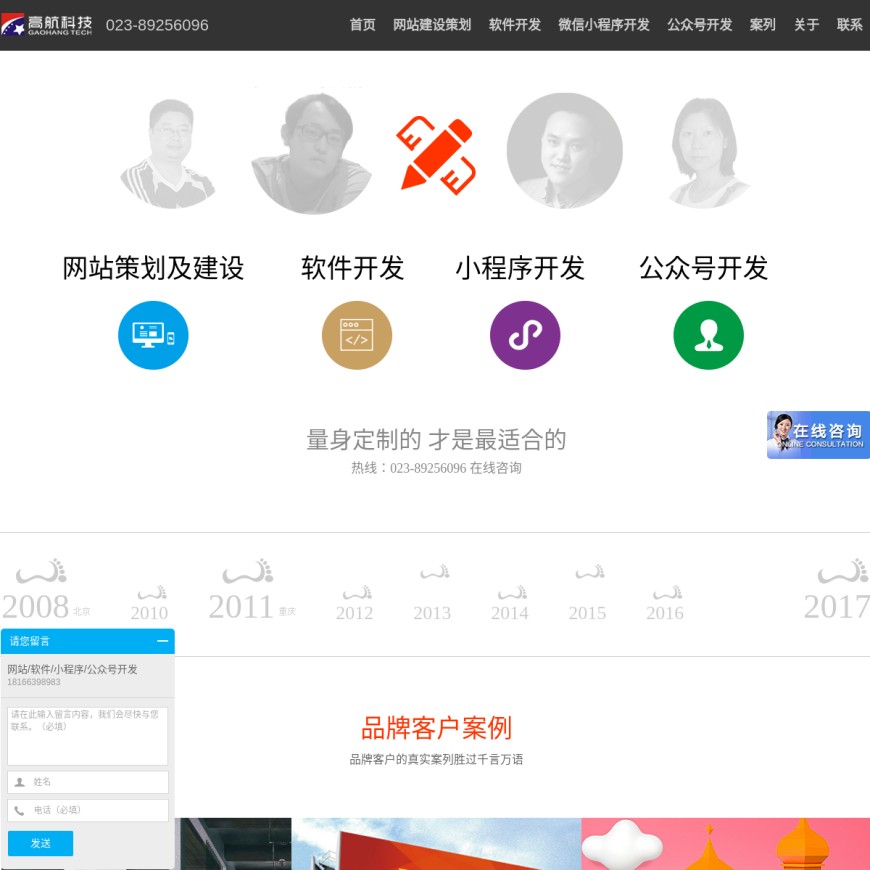Select the 2010 timeline footprint

click(x=150, y=603)
